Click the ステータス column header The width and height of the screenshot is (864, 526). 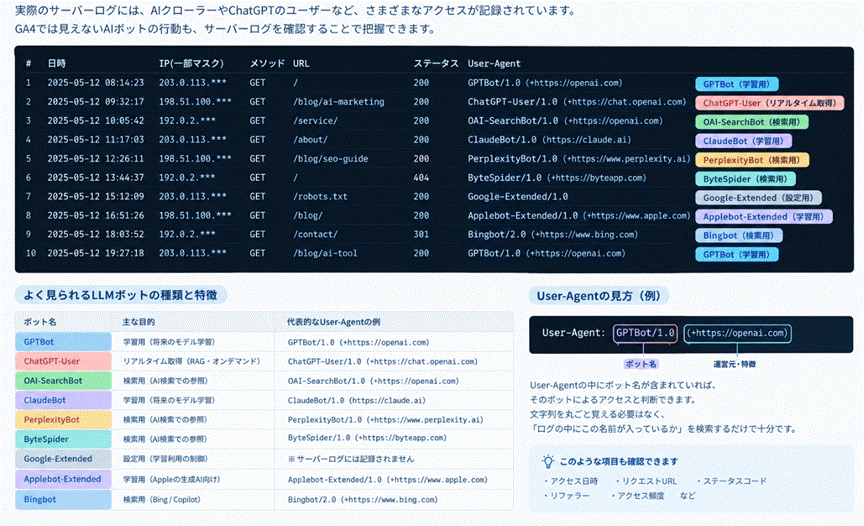click(436, 63)
